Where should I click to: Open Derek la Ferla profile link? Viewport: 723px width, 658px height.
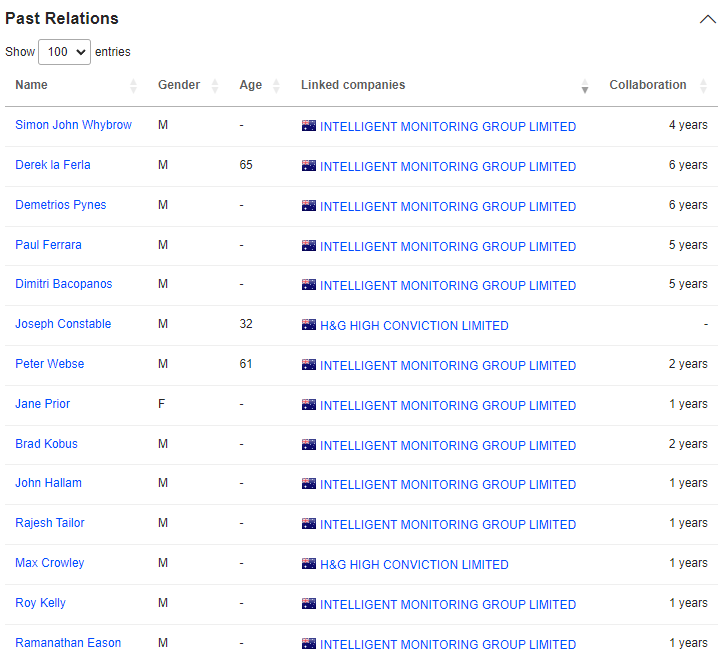point(53,165)
